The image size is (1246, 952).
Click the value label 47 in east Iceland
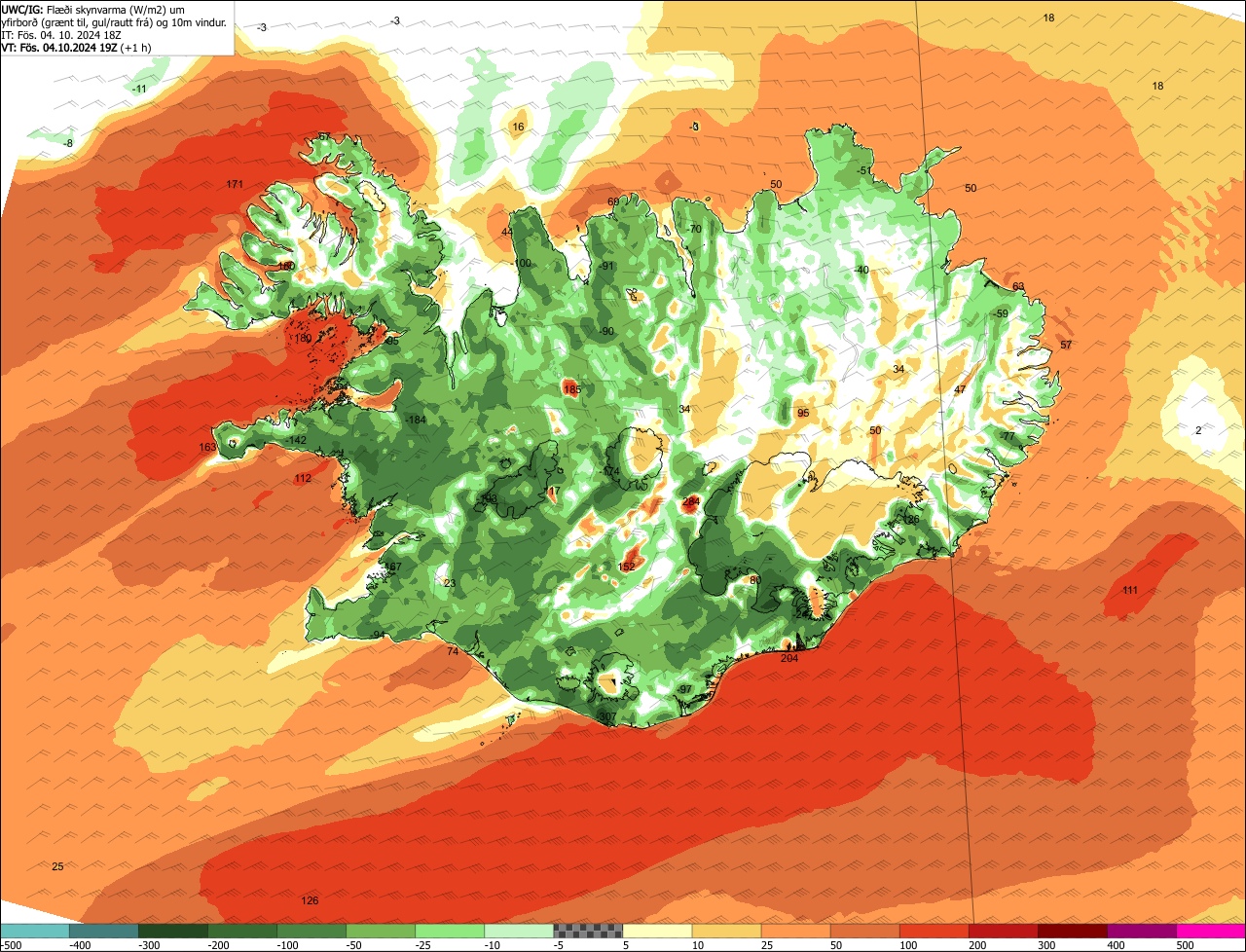pyautogui.click(x=960, y=389)
